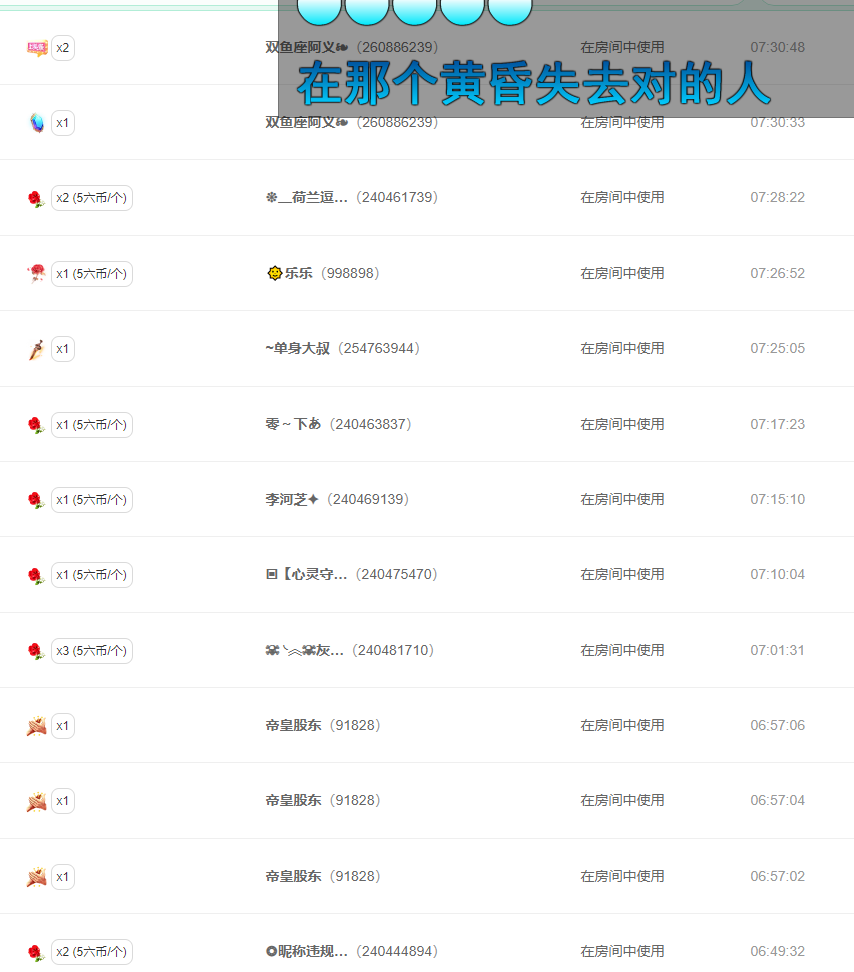Open user ~单身大叔 (254763944)
The image size is (854, 972).
[x=343, y=348]
